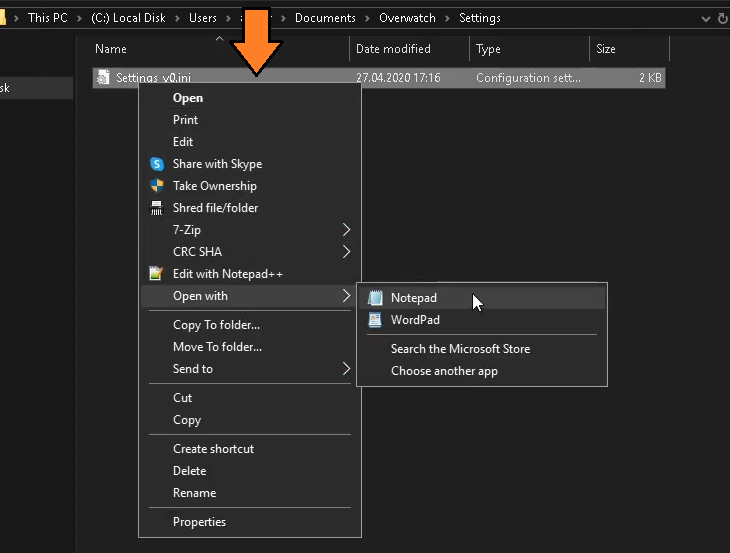Click the Settings_v0.ini file icon
The image size is (730, 553).
103,78
